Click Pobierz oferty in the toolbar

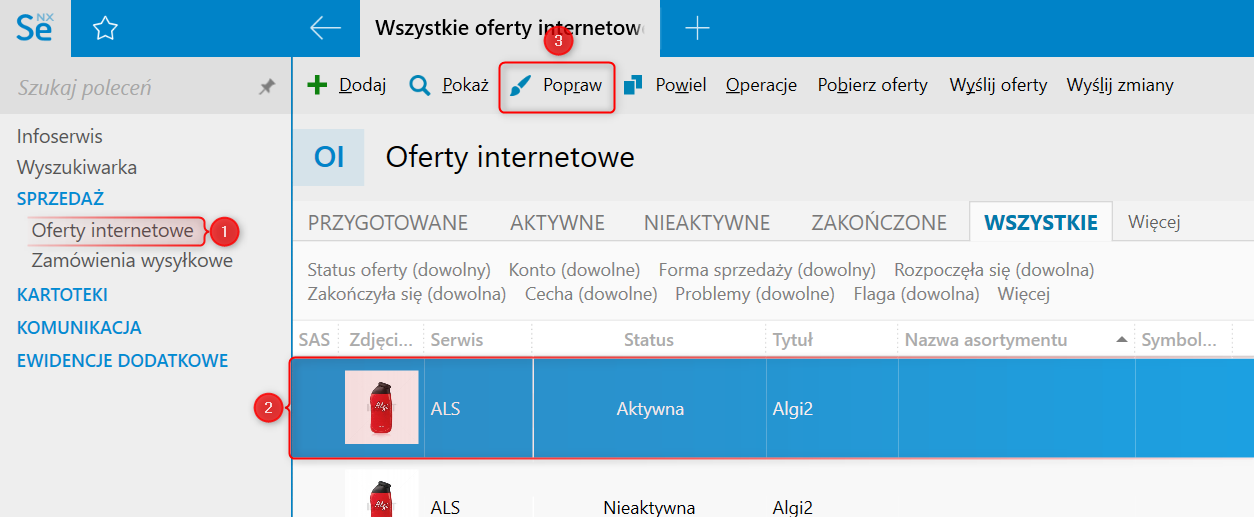pyautogui.click(x=873, y=85)
